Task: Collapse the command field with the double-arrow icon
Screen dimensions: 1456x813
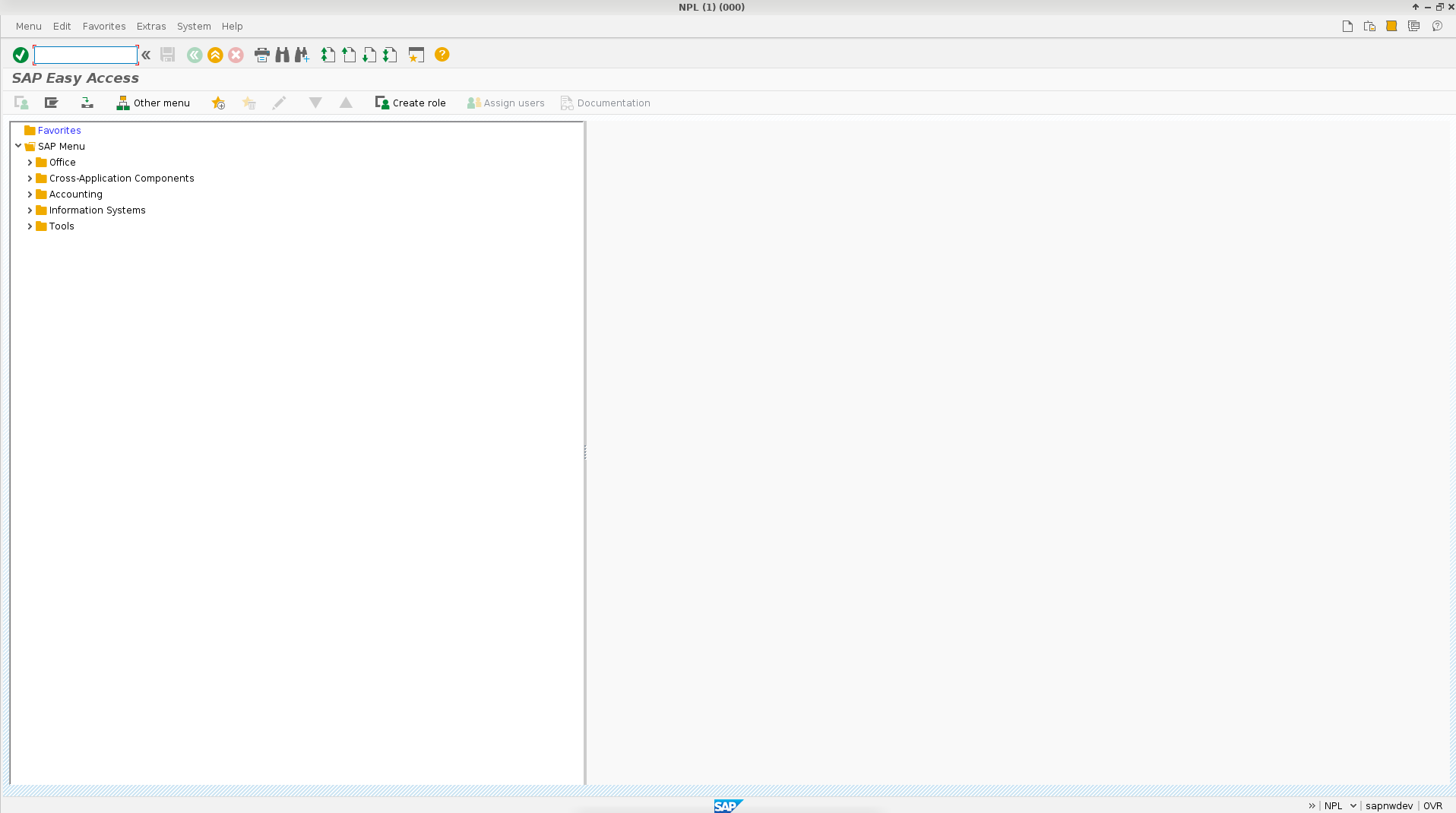Action: point(146,55)
